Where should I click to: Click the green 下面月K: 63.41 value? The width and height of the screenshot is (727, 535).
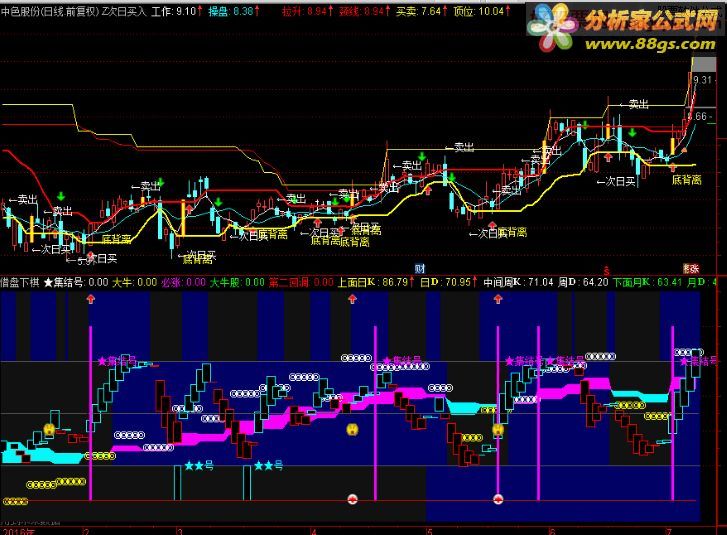(x=648, y=282)
